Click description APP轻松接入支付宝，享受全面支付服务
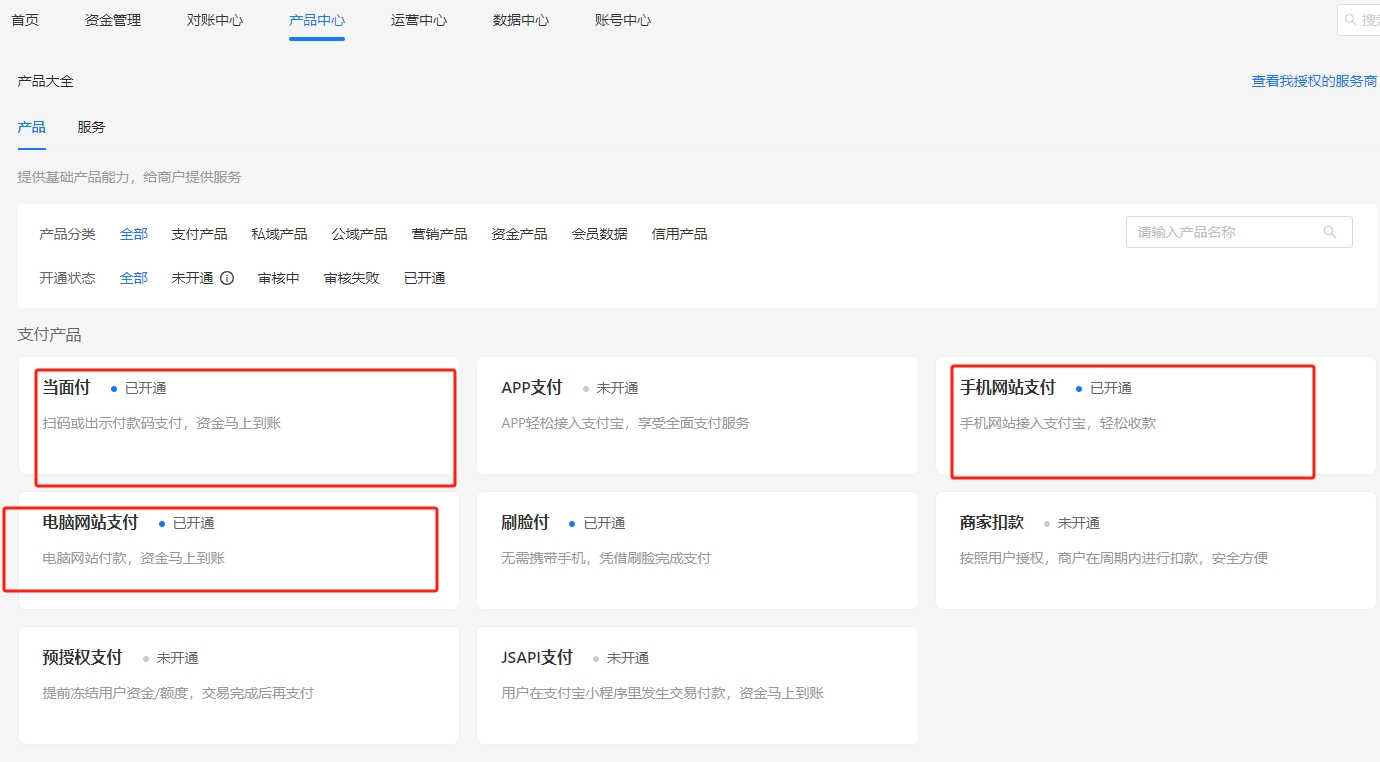This screenshot has width=1380, height=762. click(626, 423)
